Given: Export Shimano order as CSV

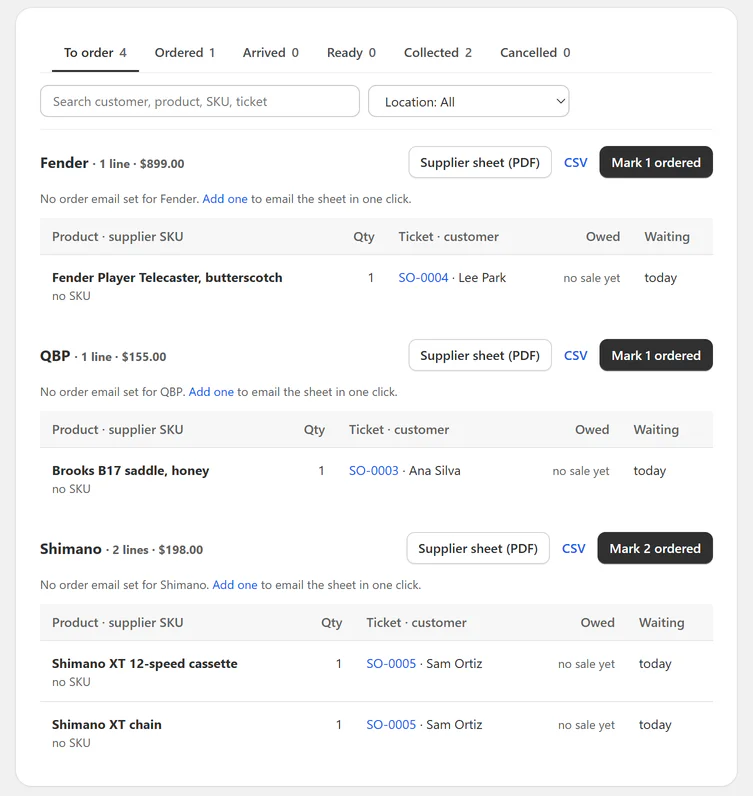Looking at the screenshot, I should point(573,548).
